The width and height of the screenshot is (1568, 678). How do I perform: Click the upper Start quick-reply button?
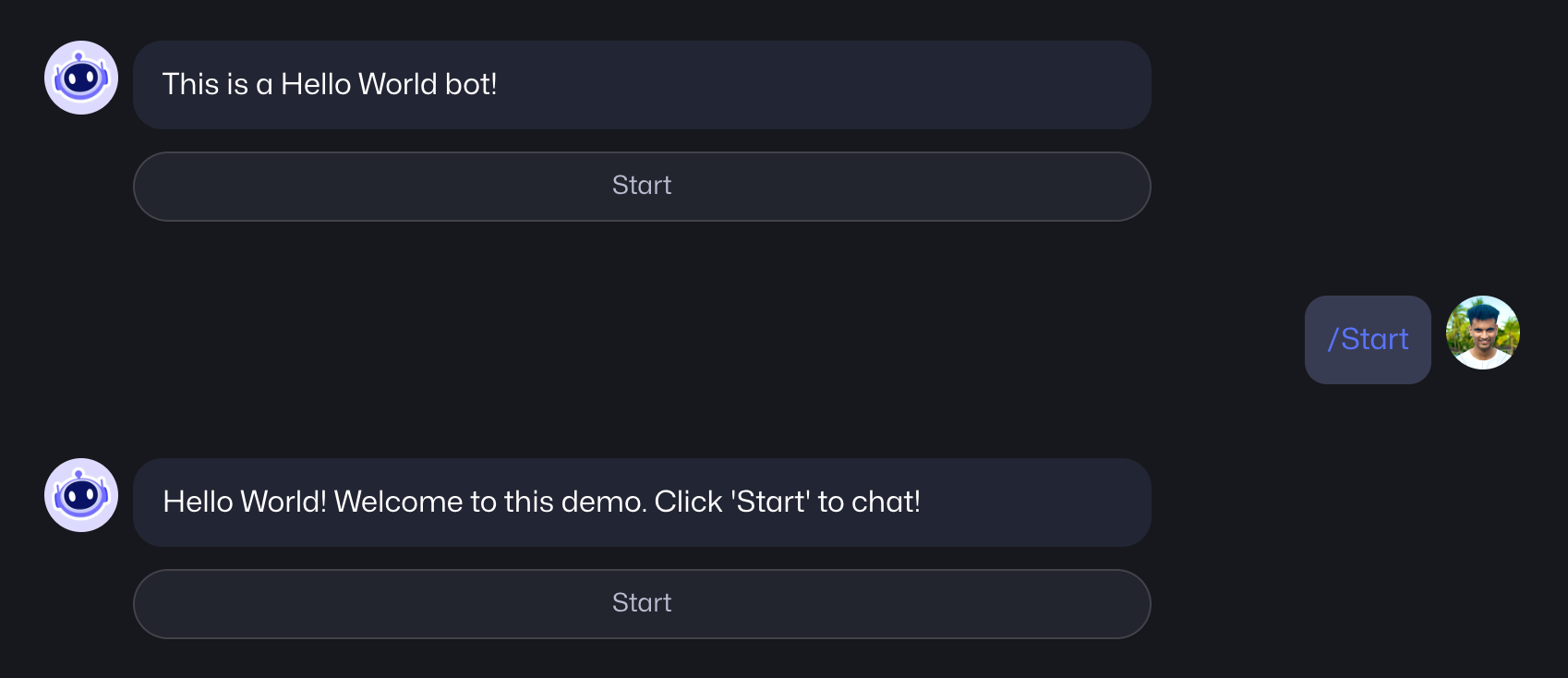[642, 186]
